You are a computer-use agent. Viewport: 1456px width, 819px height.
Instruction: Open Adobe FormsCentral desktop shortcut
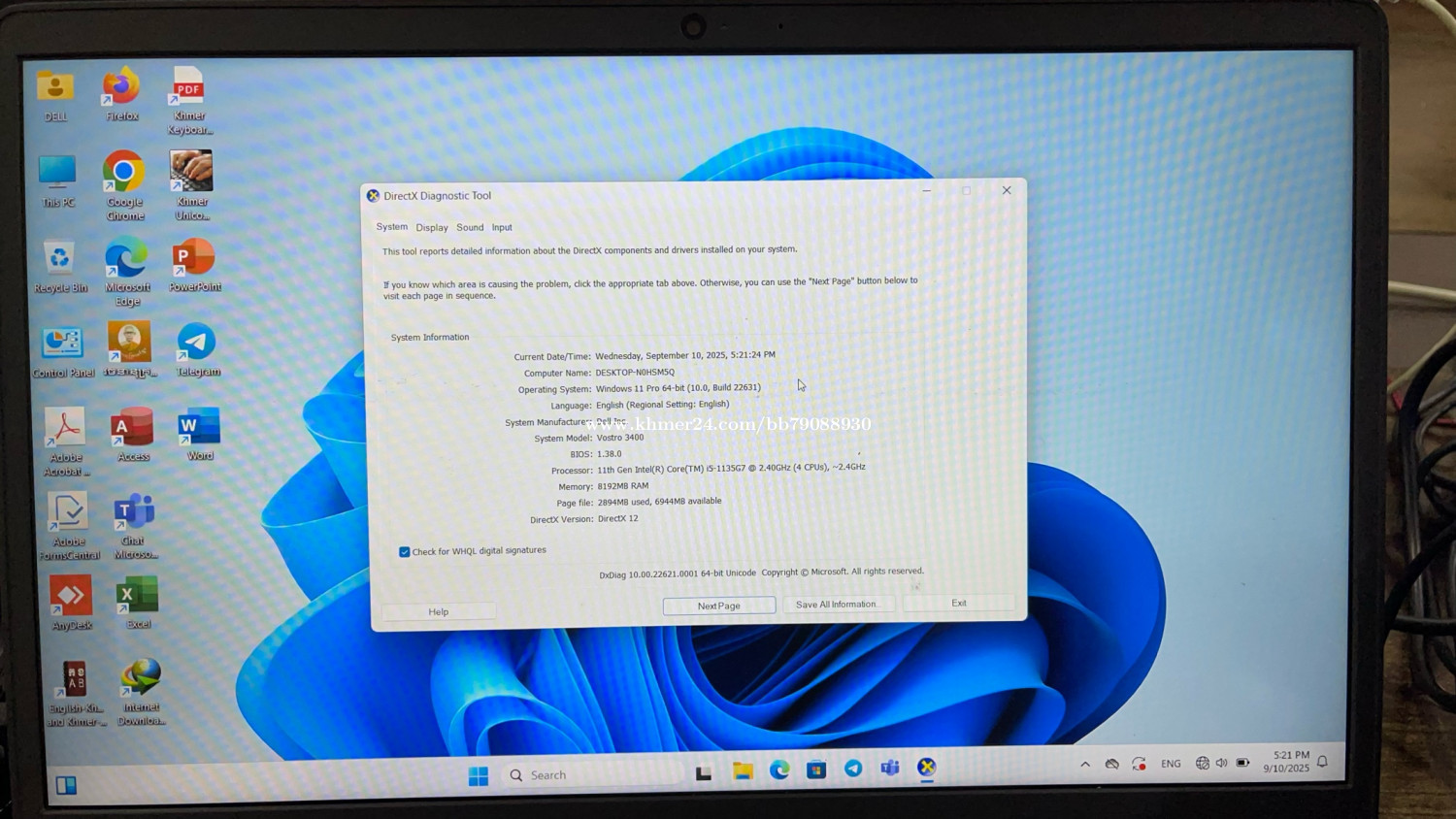(x=69, y=526)
